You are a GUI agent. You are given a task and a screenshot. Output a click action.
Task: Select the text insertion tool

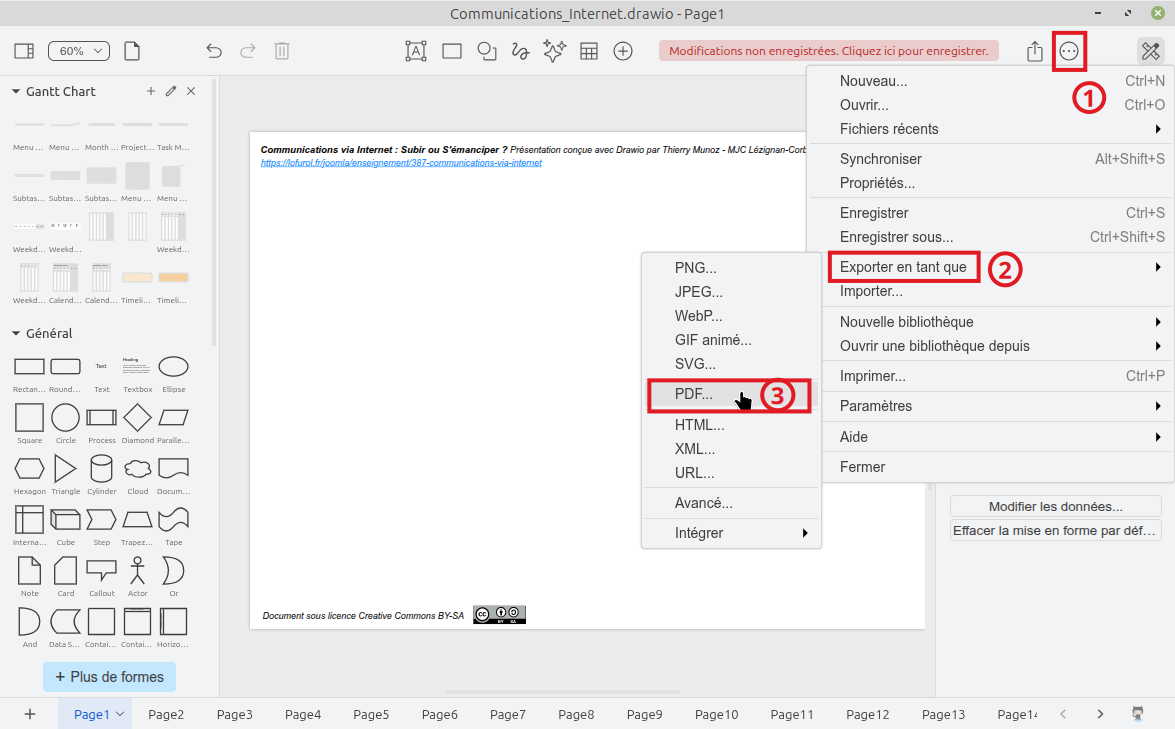click(x=416, y=51)
